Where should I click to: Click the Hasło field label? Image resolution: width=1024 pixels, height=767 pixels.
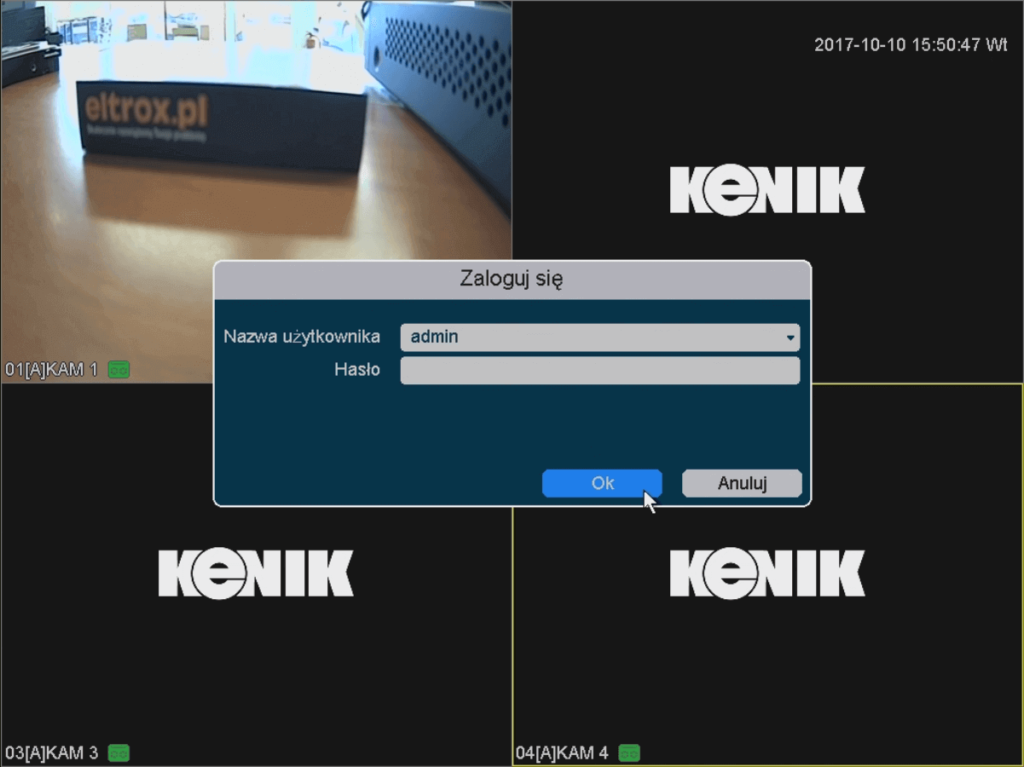357,370
